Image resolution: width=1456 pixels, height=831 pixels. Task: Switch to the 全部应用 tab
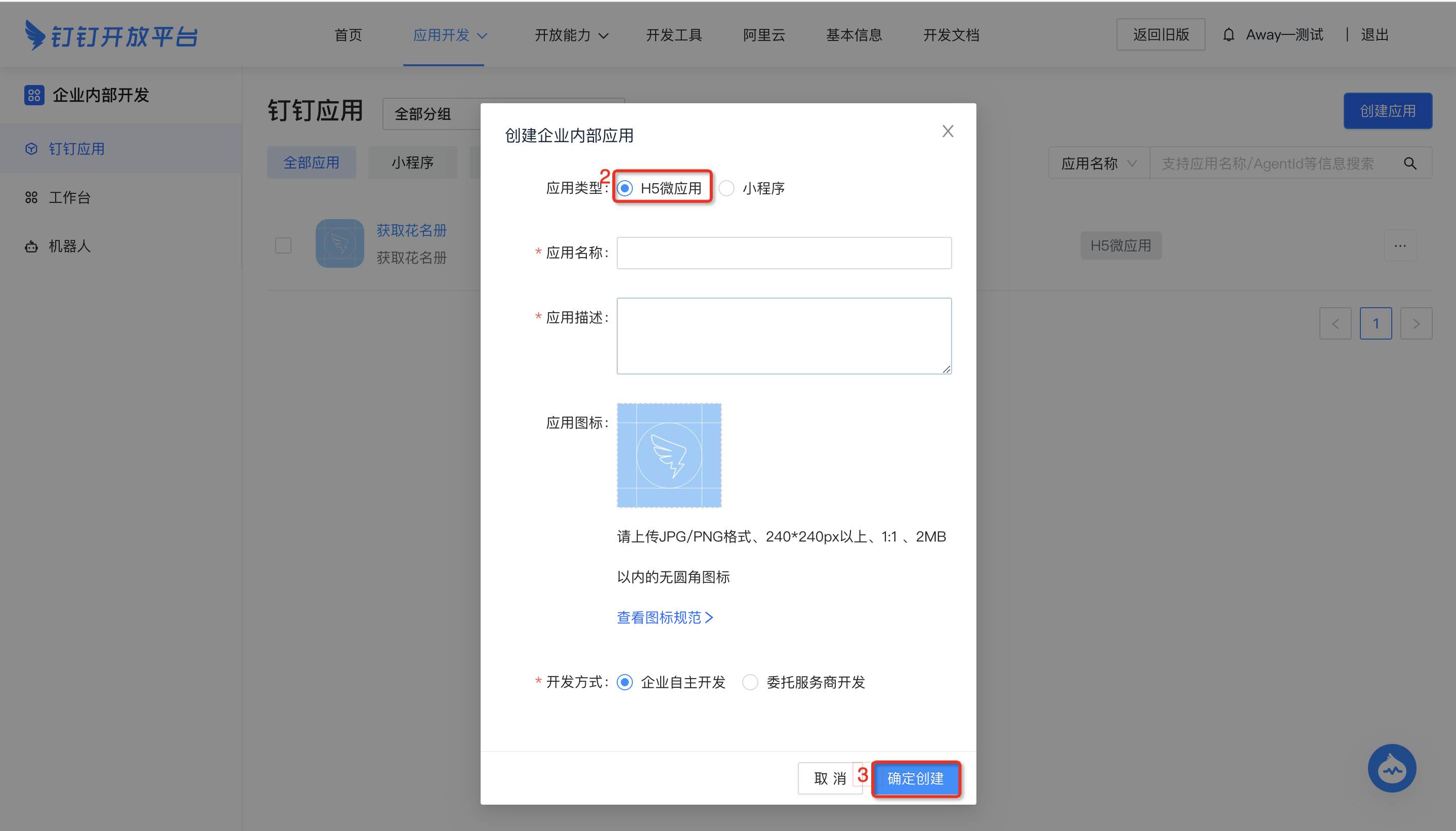coord(312,162)
